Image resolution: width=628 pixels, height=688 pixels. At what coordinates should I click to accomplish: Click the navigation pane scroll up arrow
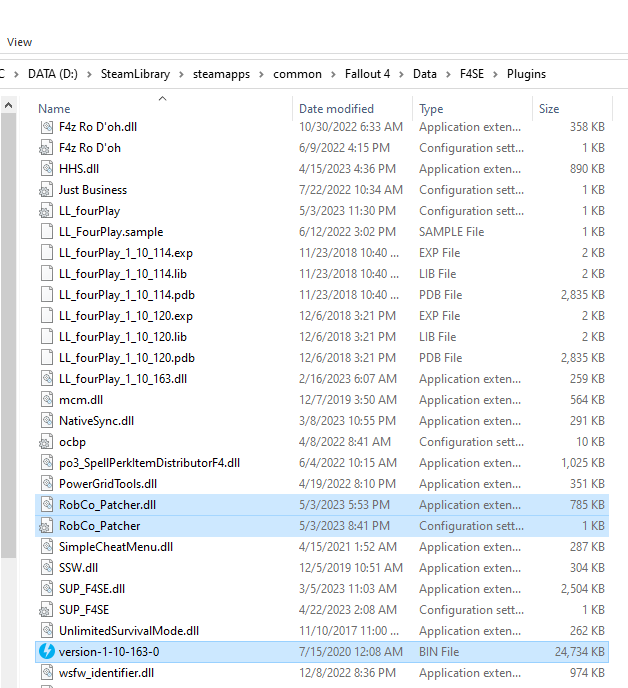coord(8,105)
